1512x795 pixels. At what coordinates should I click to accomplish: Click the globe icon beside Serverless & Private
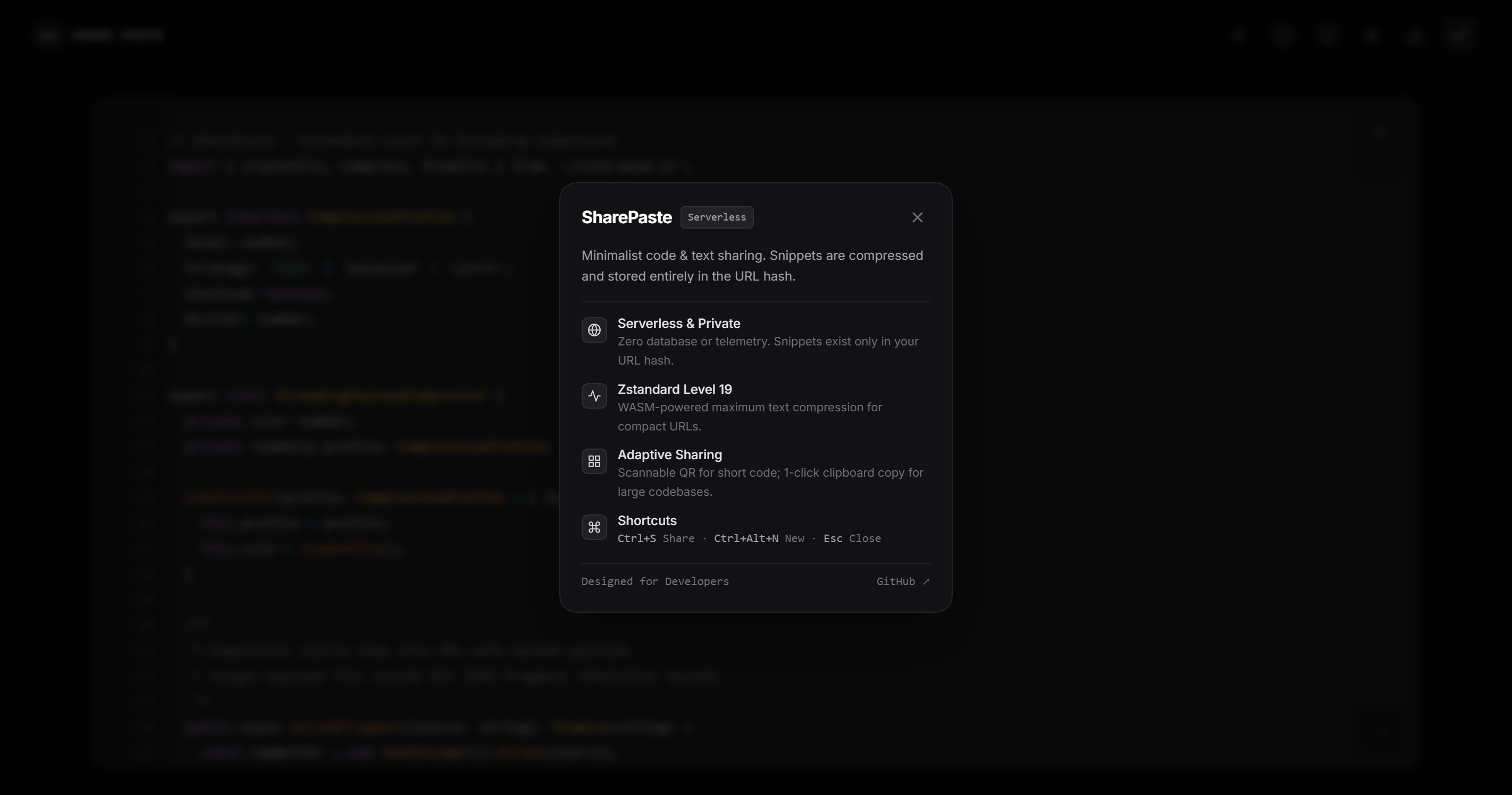pyautogui.click(x=594, y=331)
